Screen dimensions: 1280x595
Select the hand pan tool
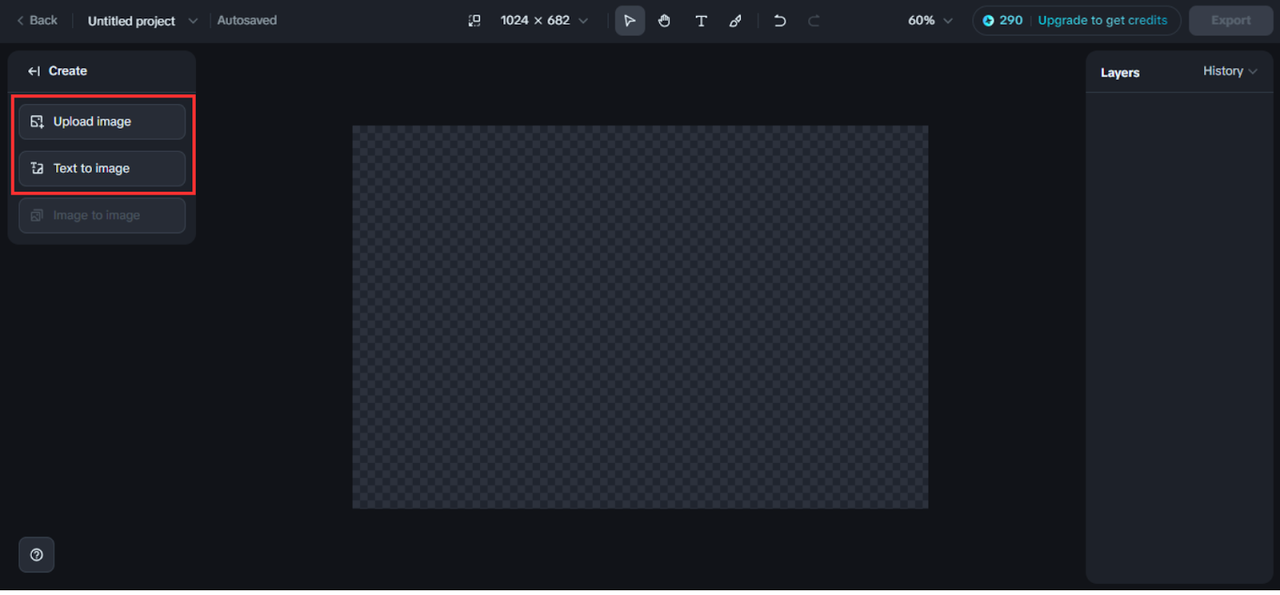tap(665, 20)
